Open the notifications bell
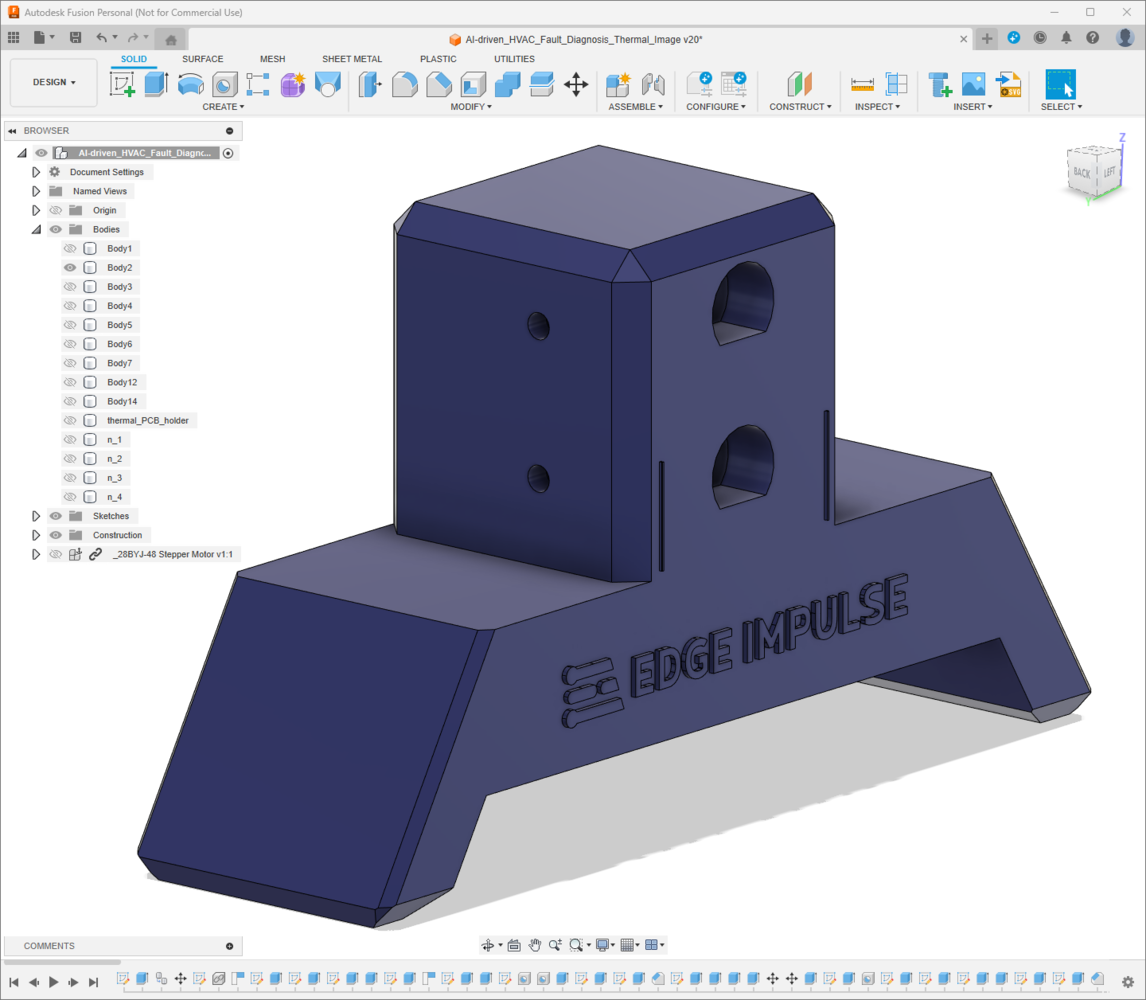This screenshot has height=1000, width=1146. coord(1066,38)
